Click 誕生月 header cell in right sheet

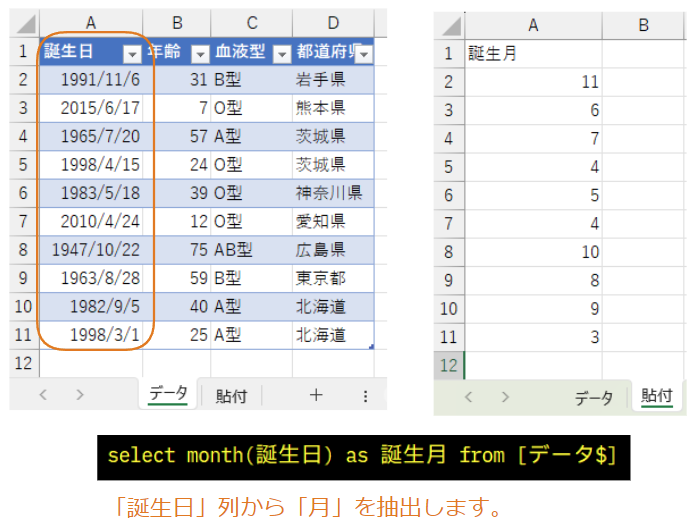click(533, 54)
